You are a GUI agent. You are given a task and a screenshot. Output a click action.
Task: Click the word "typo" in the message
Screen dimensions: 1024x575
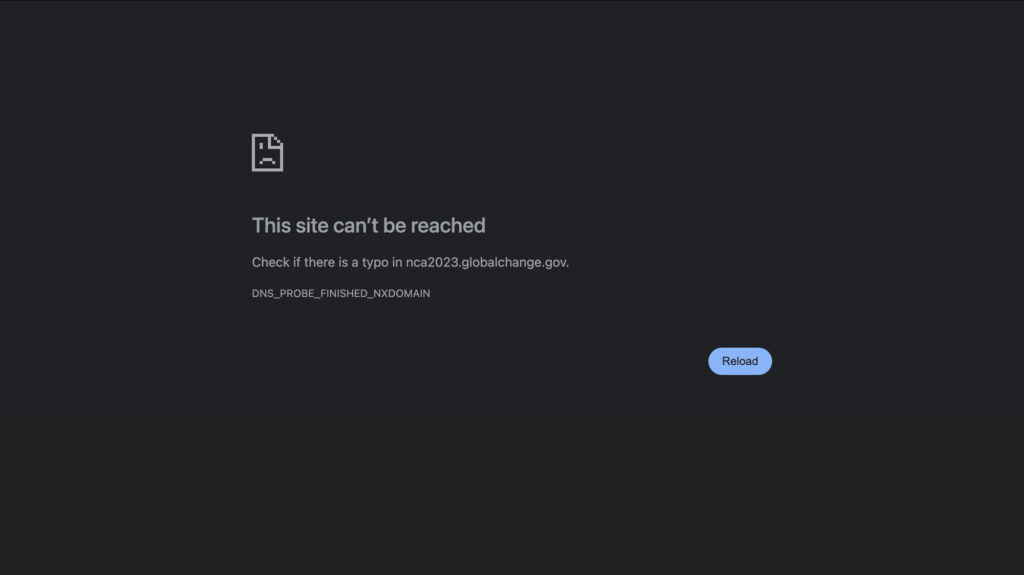[x=375, y=263]
